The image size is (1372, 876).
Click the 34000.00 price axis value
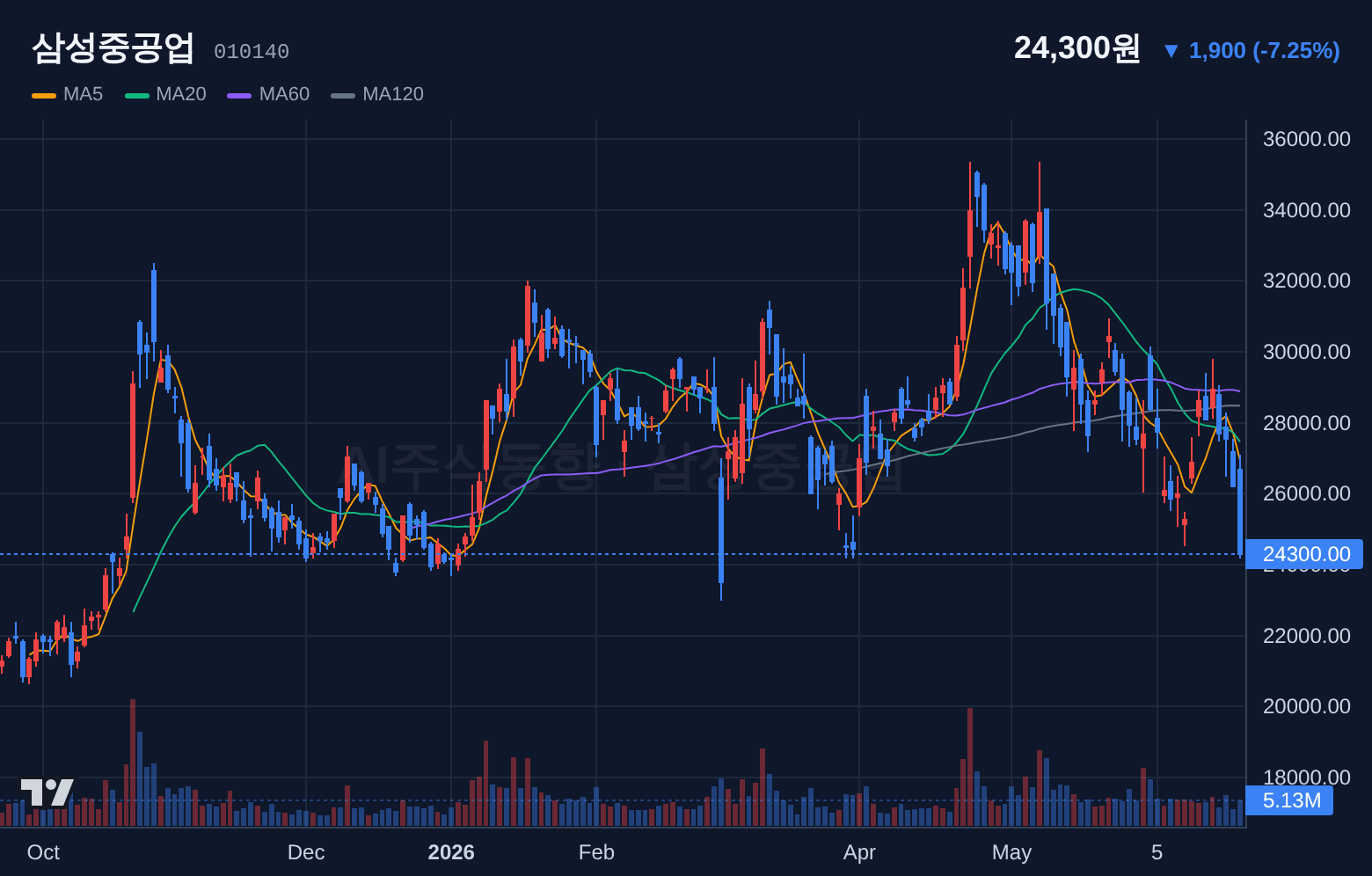point(1306,210)
